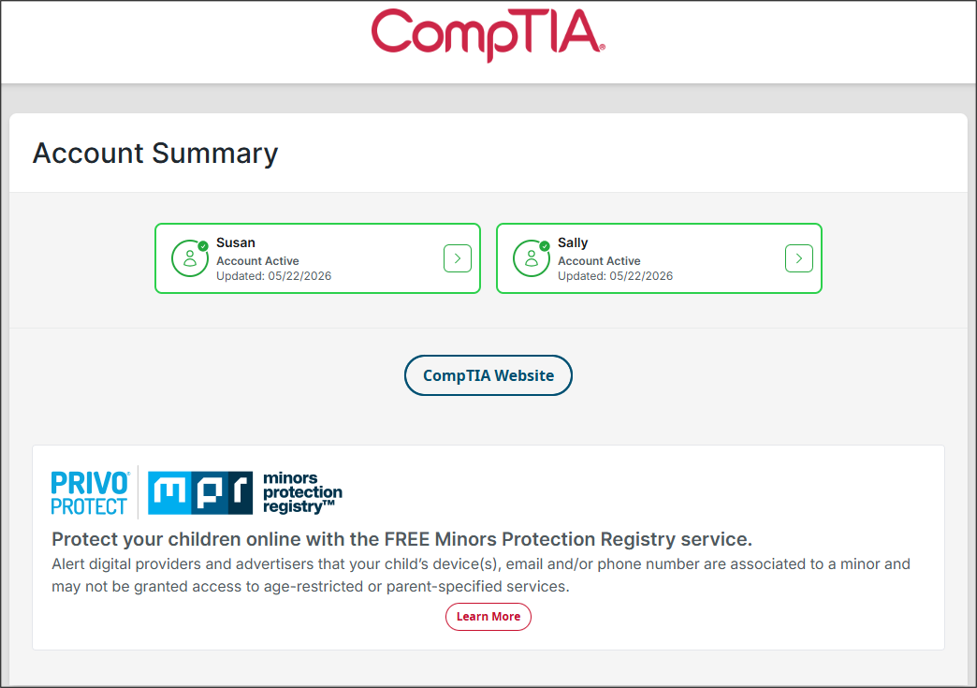Click Susan's Updated 05/22/2026 date line

274,275
